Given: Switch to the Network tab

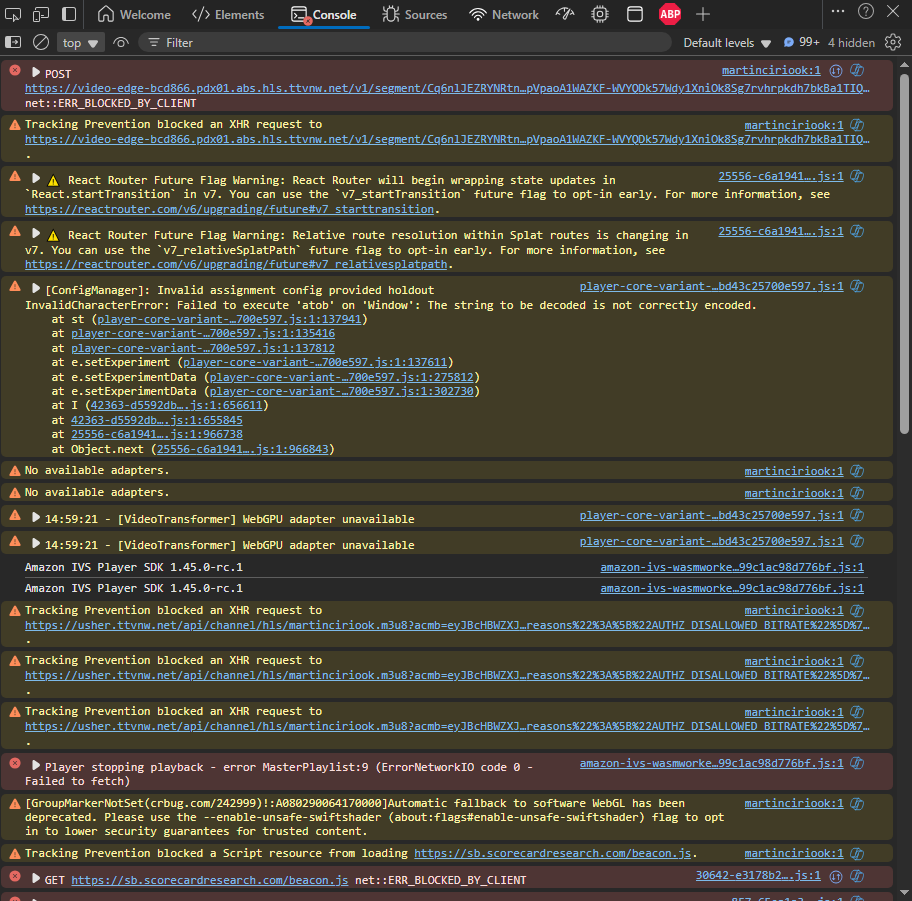Looking at the screenshot, I should click(x=504, y=15).
